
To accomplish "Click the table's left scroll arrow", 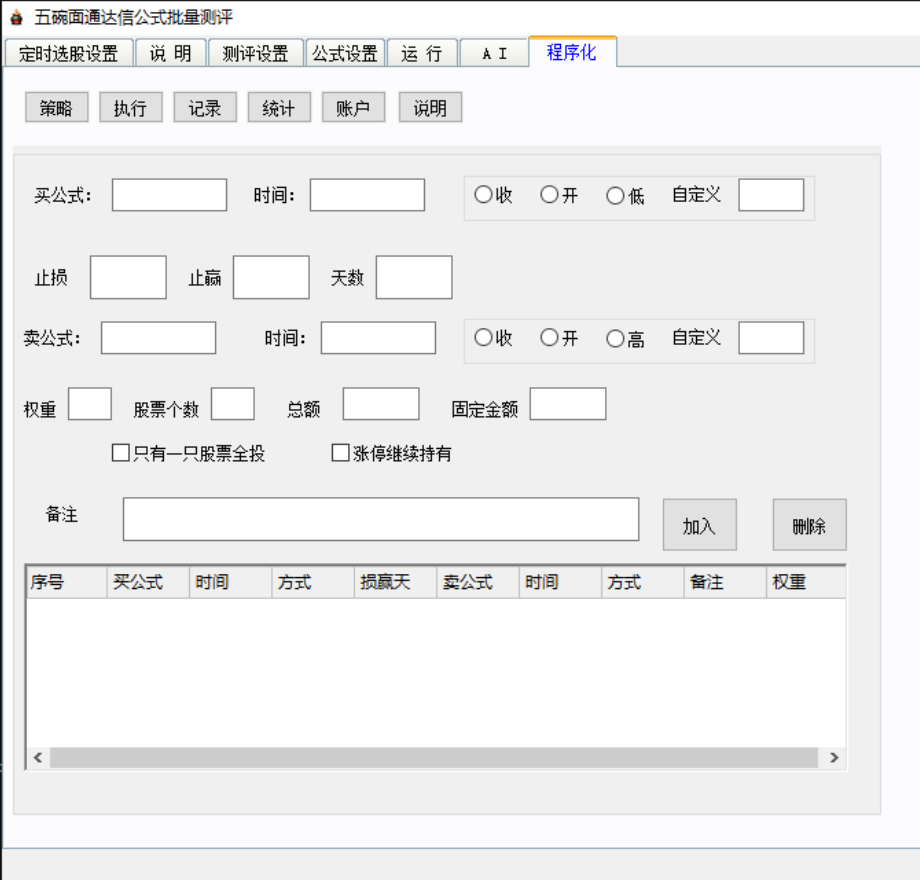I will pyautogui.click(x=38, y=758).
